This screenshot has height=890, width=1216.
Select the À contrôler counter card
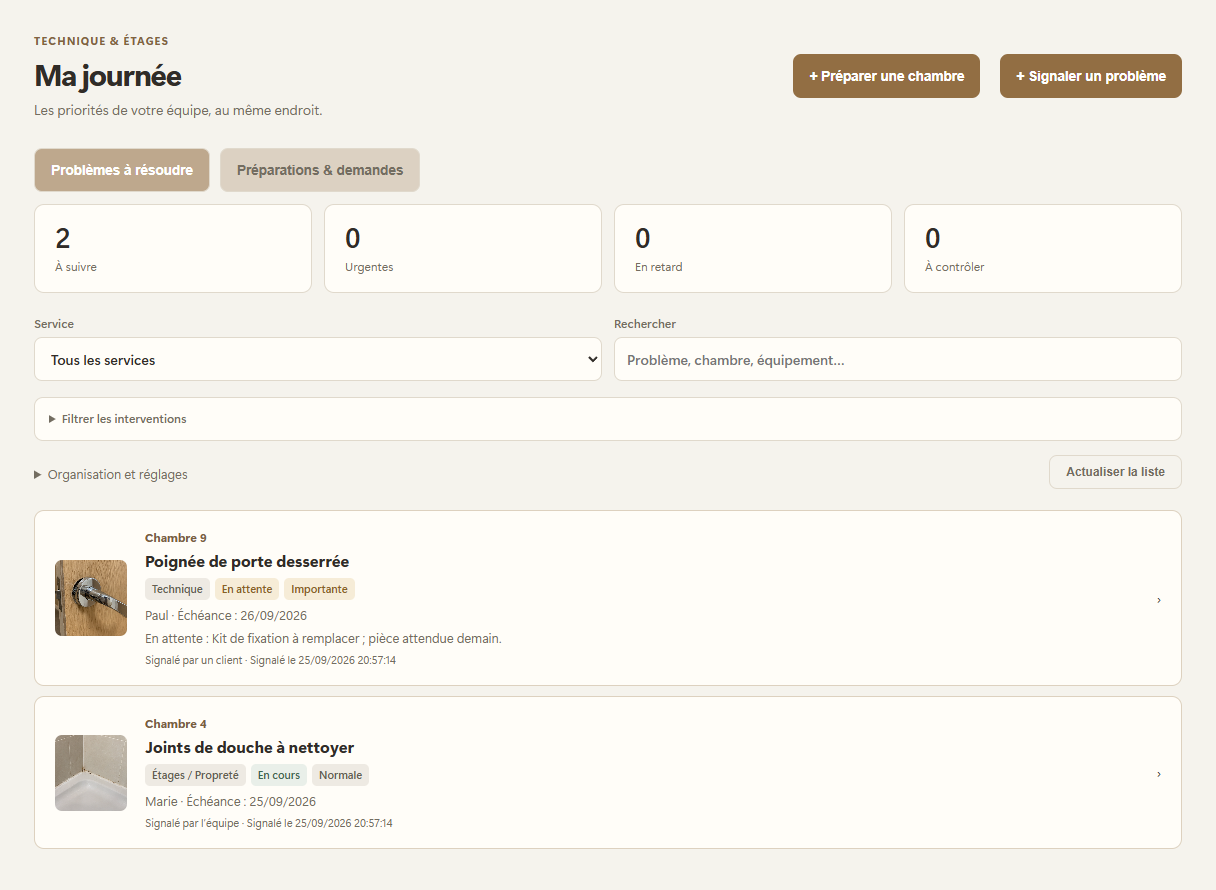point(1043,249)
